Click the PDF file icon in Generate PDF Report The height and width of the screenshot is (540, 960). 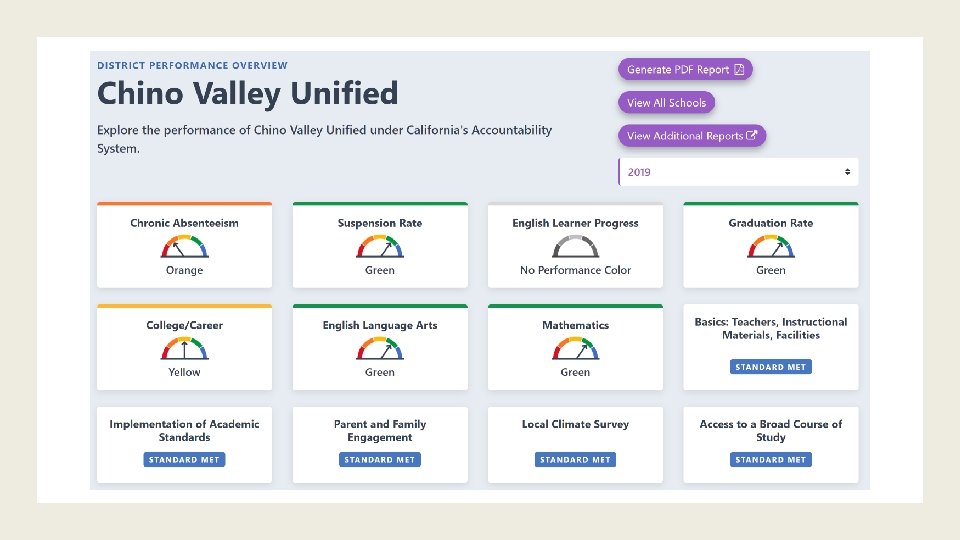tap(739, 69)
